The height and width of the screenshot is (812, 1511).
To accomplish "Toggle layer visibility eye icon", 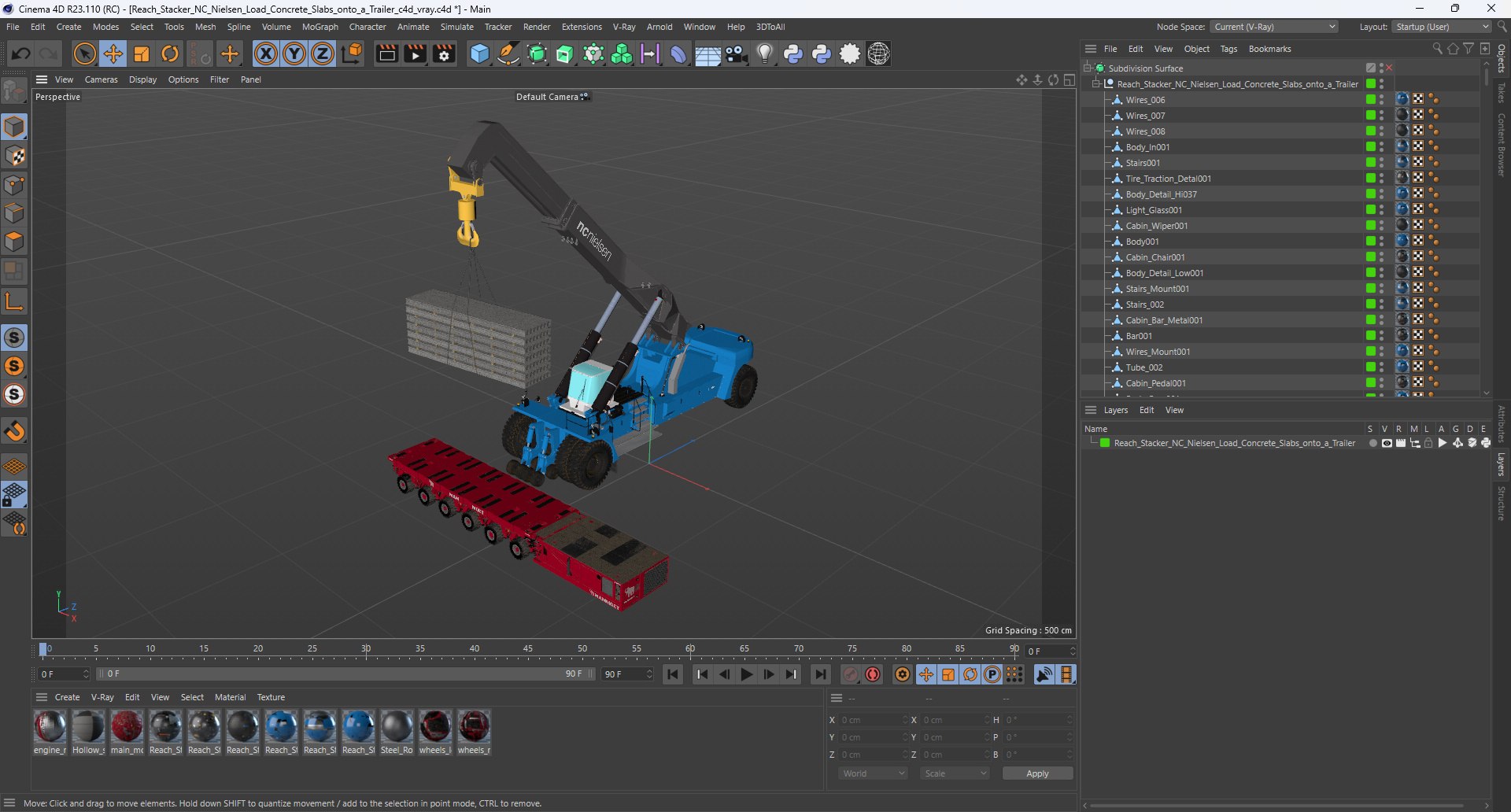I will 1387,443.
